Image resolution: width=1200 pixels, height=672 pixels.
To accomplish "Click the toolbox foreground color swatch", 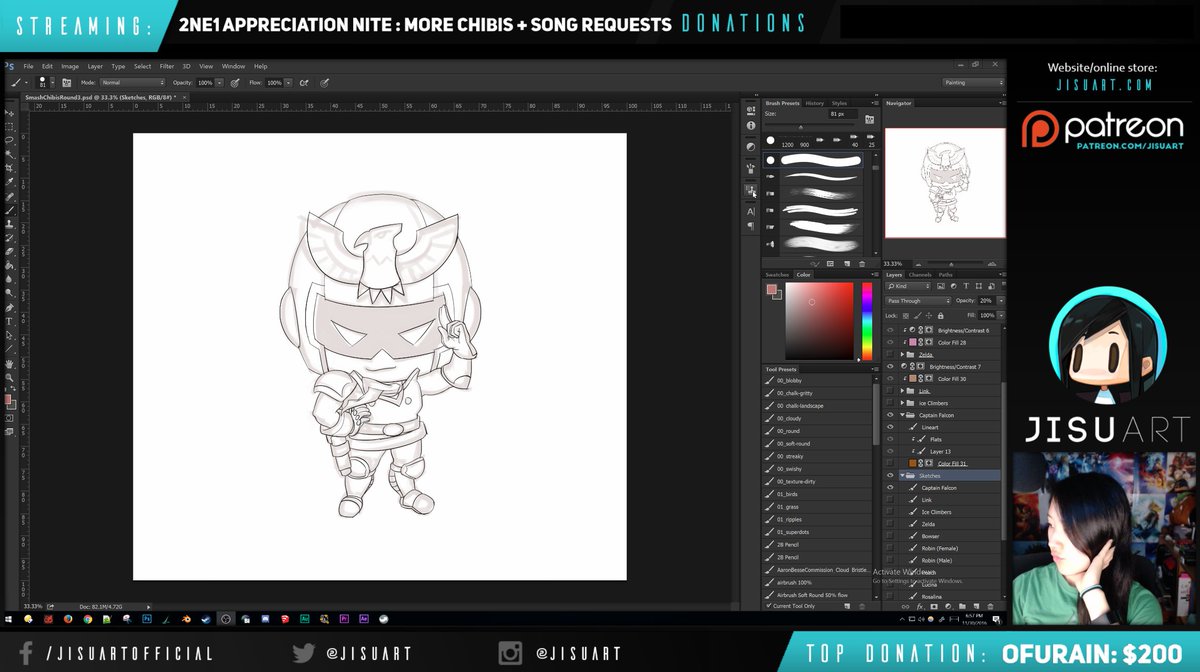I will (7, 399).
